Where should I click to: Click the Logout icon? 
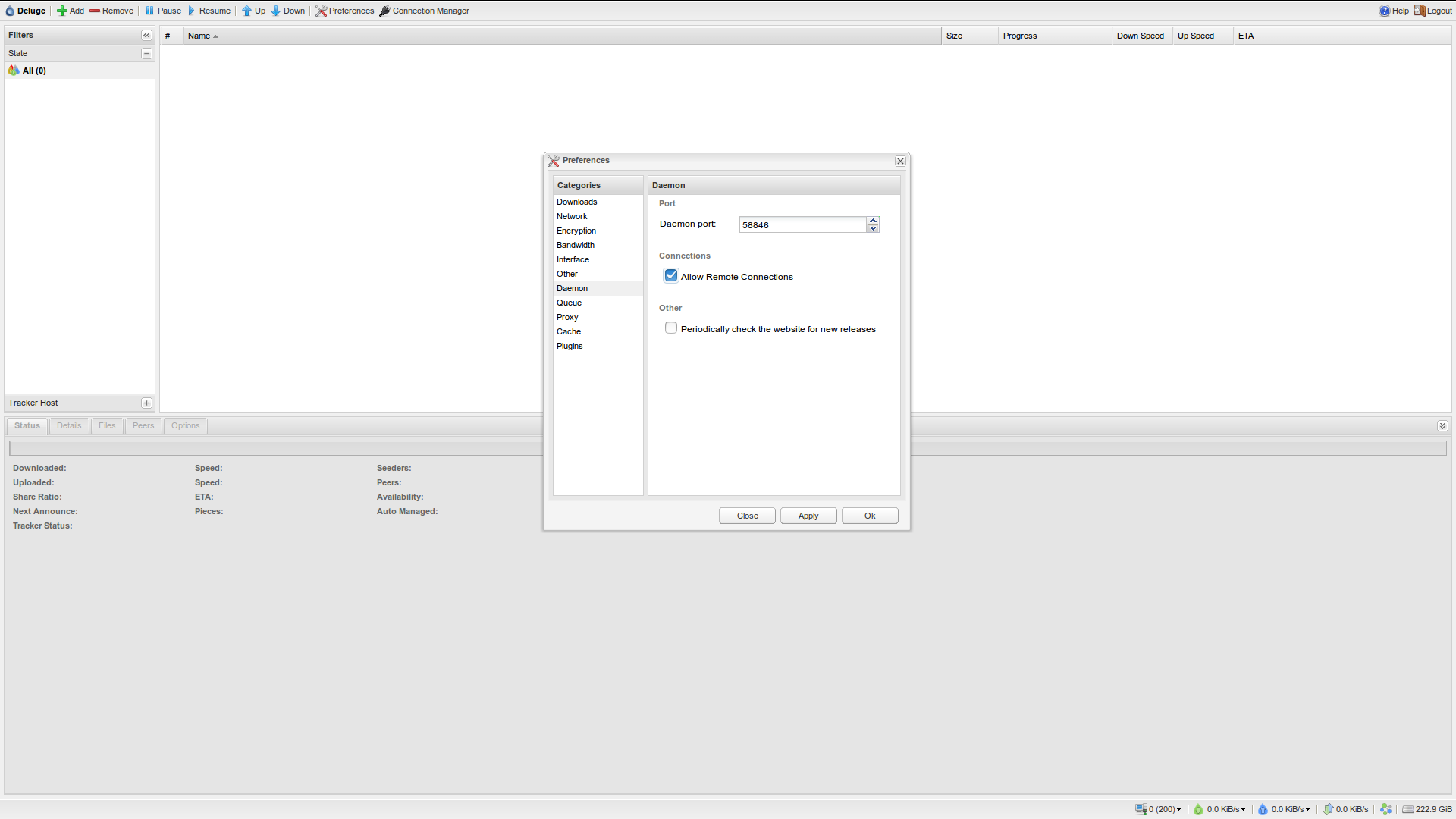(1420, 11)
